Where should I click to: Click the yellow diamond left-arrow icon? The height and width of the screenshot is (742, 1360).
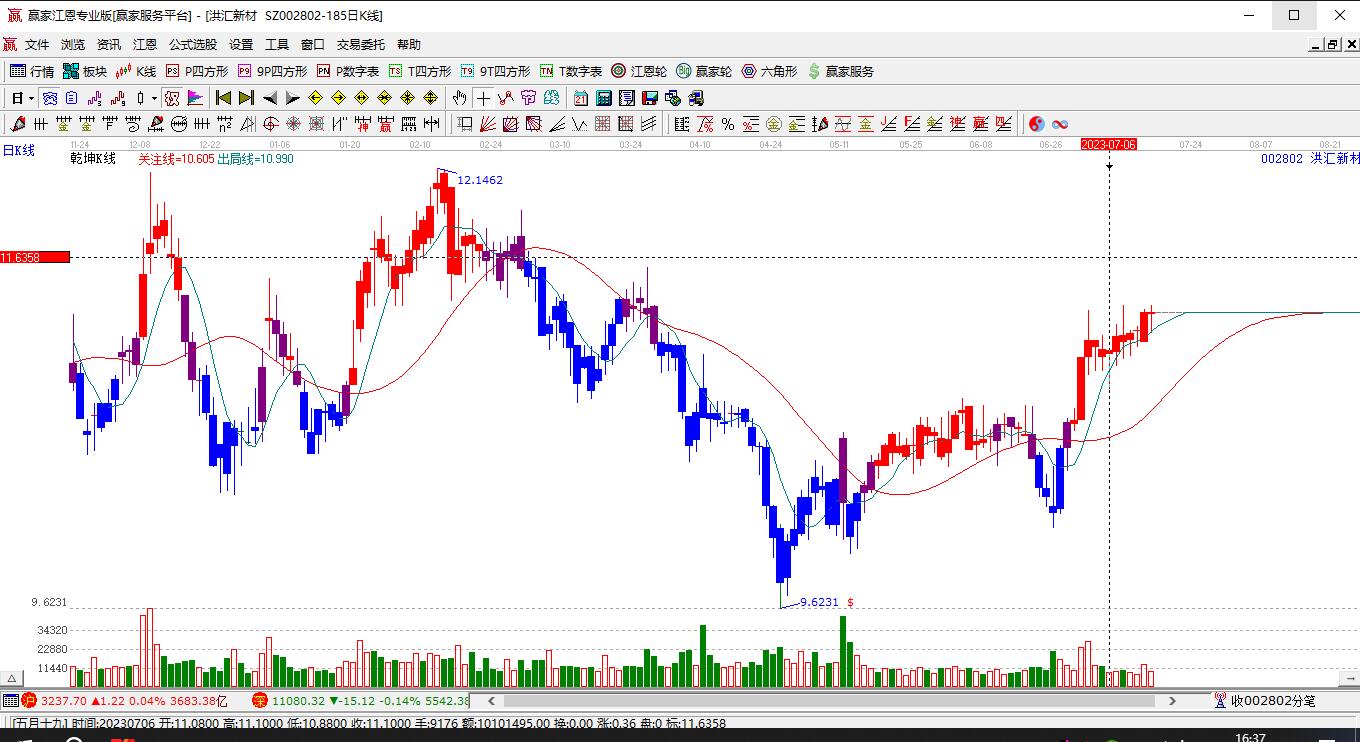pos(316,98)
